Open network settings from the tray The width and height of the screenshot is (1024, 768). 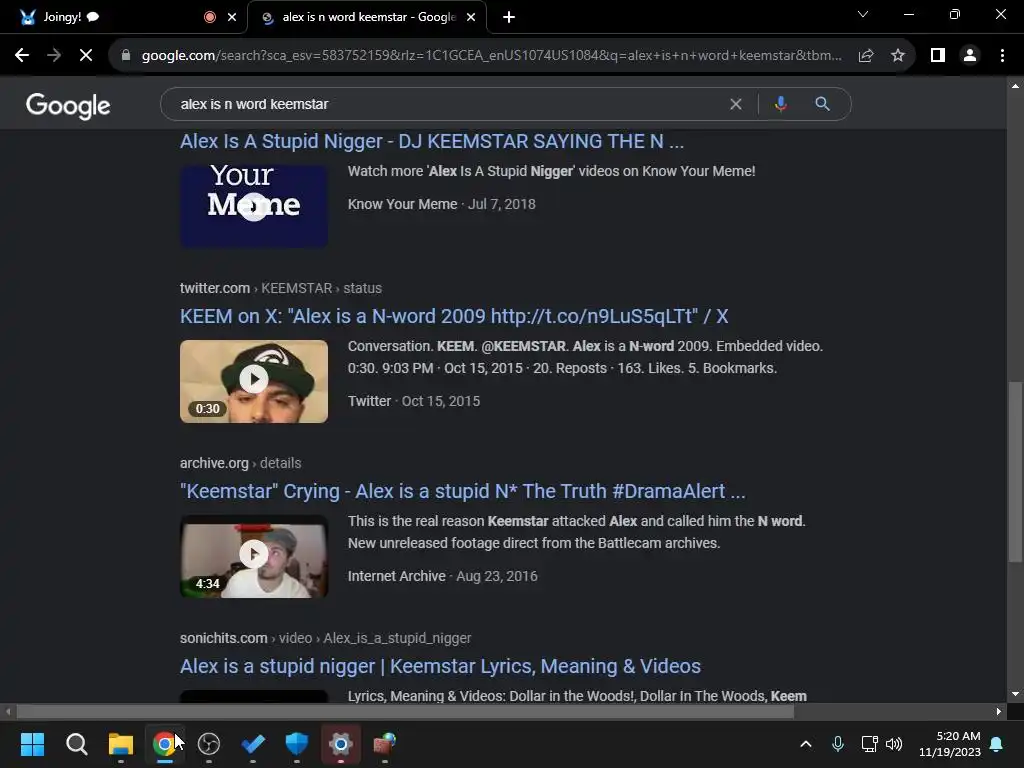pyautogui.click(x=869, y=744)
